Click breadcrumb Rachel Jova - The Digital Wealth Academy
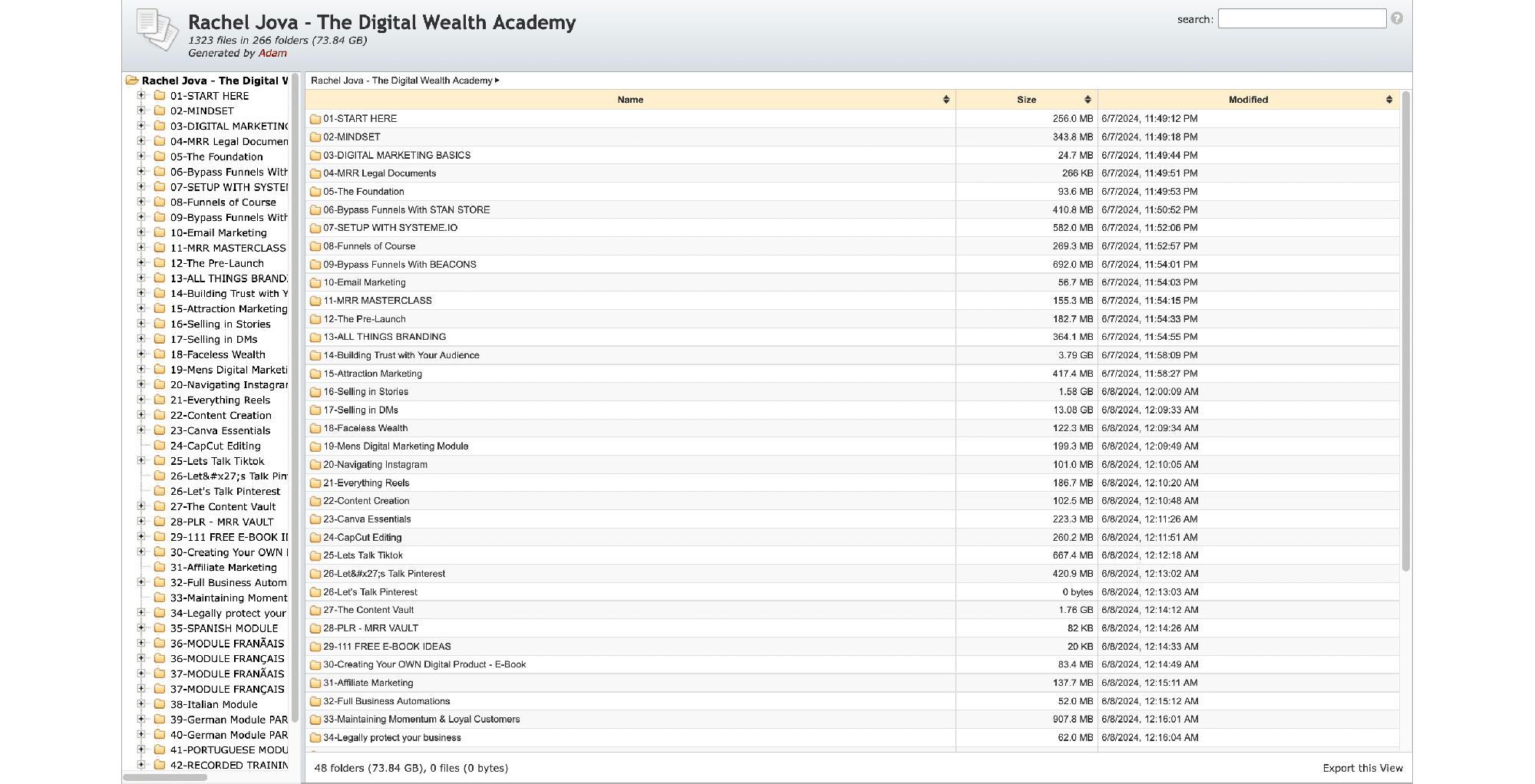This screenshot has width=1535, height=784. (x=401, y=81)
